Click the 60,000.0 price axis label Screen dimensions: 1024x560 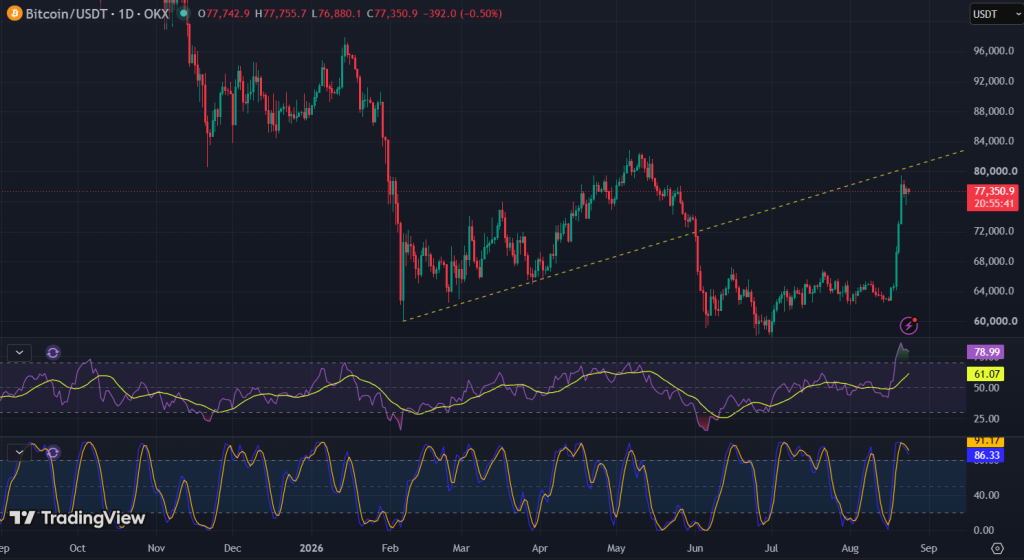click(995, 321)
